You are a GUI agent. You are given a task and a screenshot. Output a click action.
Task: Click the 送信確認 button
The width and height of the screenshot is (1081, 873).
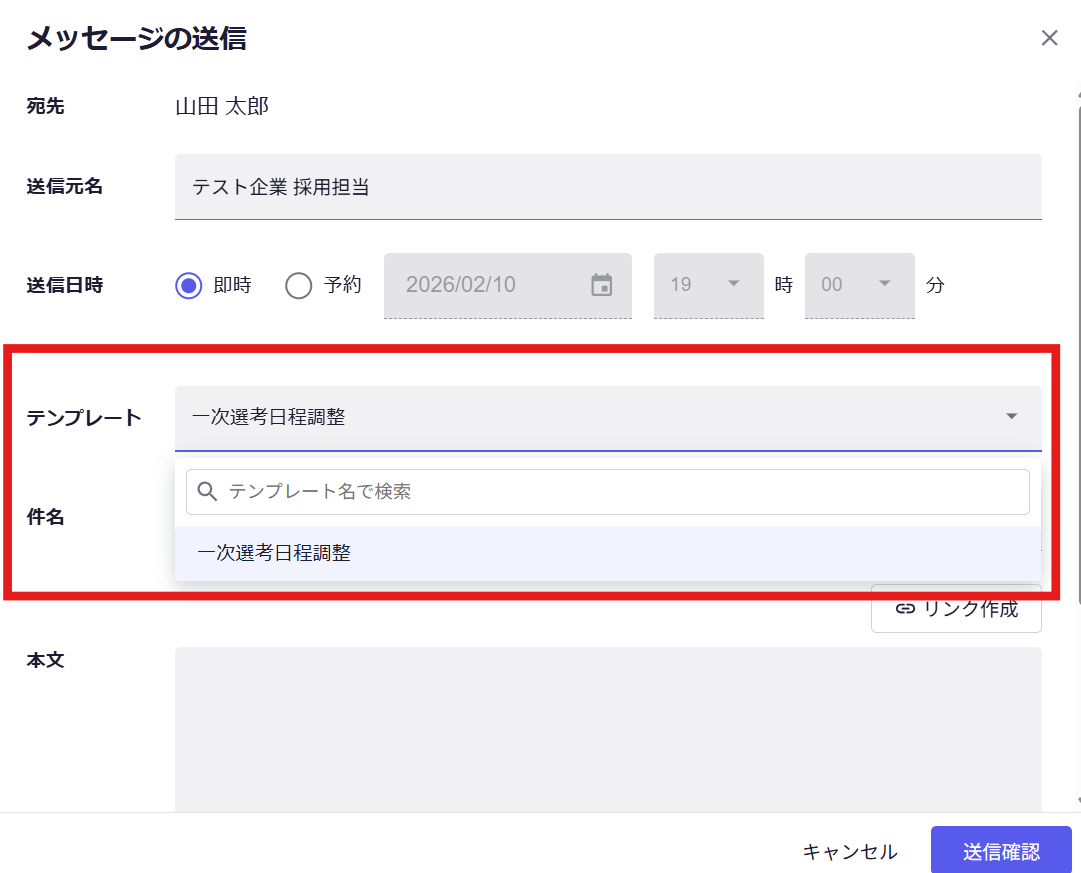[1000, 851]
